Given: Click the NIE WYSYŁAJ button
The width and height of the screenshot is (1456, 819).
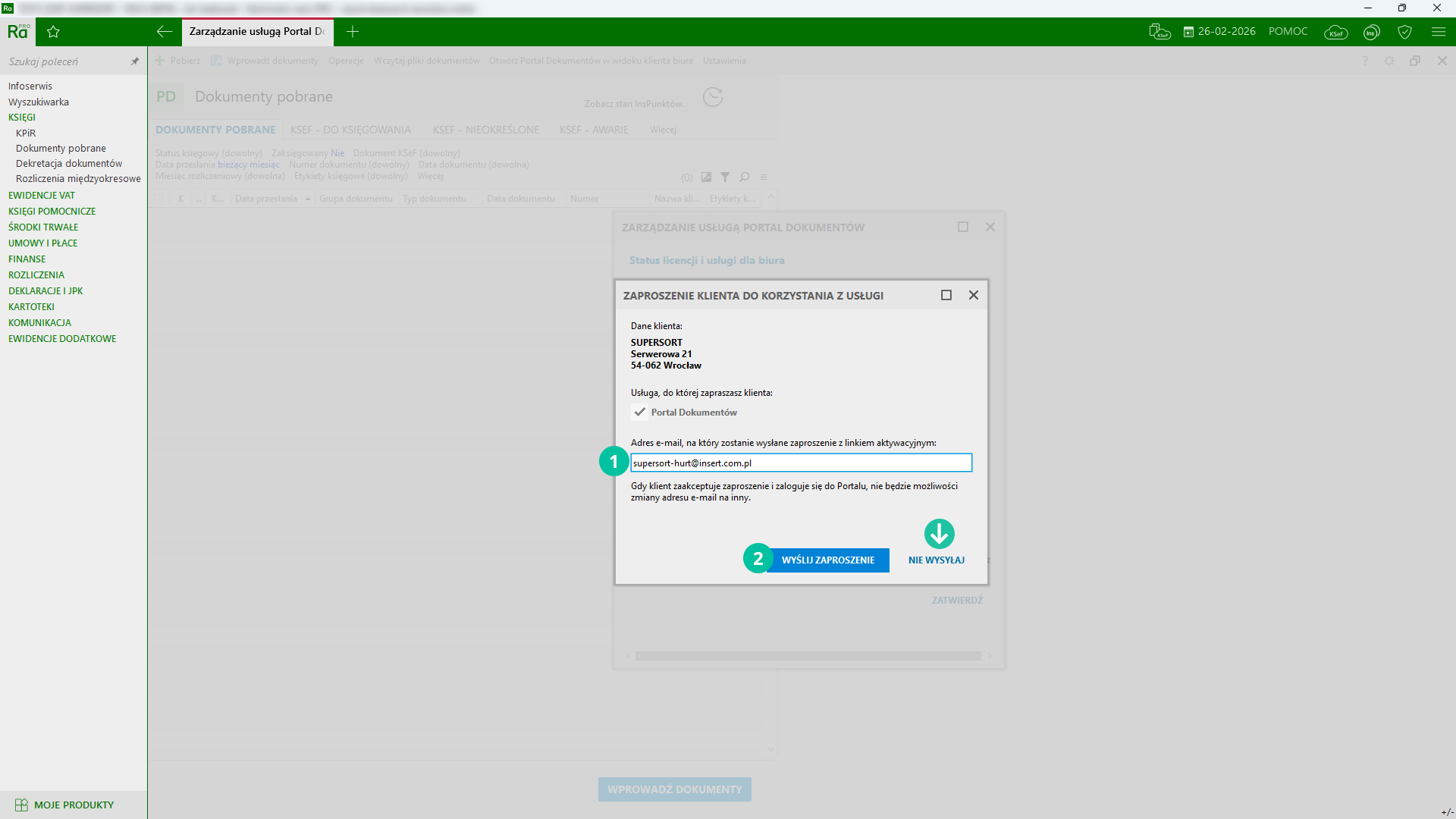Looking at the screenshot, I should [937, 560].
